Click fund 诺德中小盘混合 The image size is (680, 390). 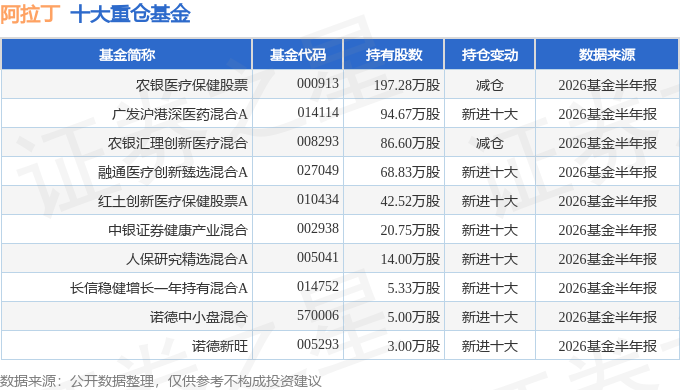(199, 317)
